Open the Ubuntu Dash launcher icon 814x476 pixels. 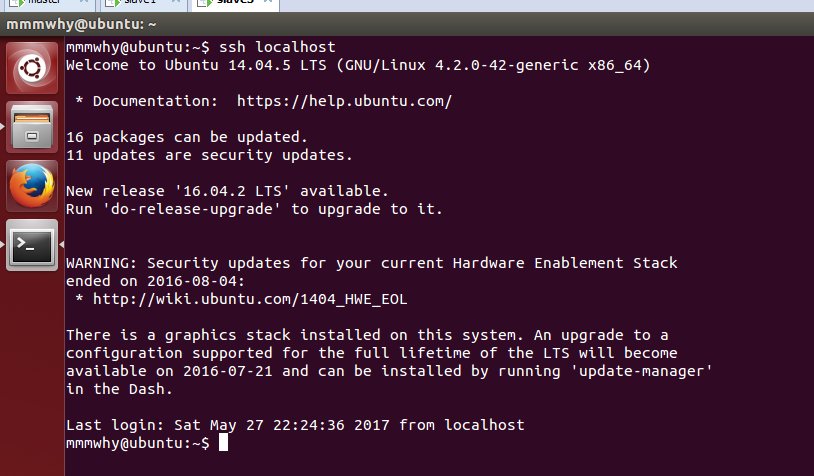point(32,70)
